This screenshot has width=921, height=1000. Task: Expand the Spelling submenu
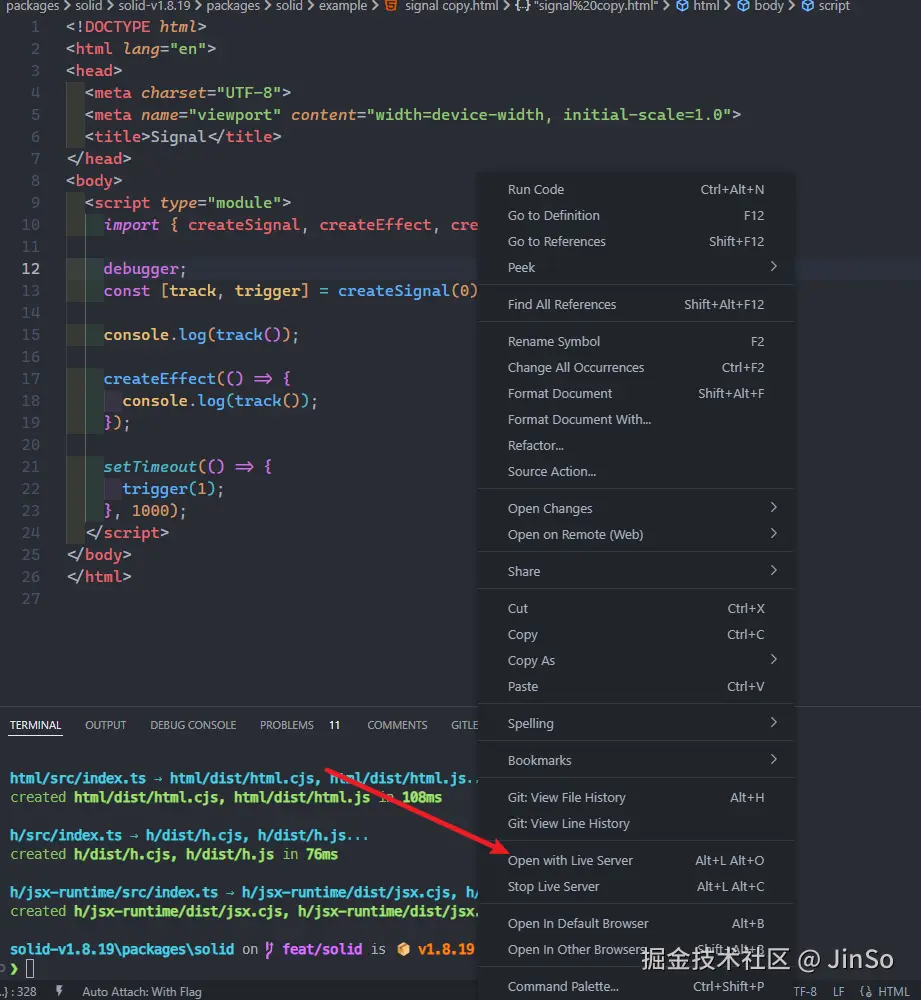pyautogui.click(x=636, y=723)
